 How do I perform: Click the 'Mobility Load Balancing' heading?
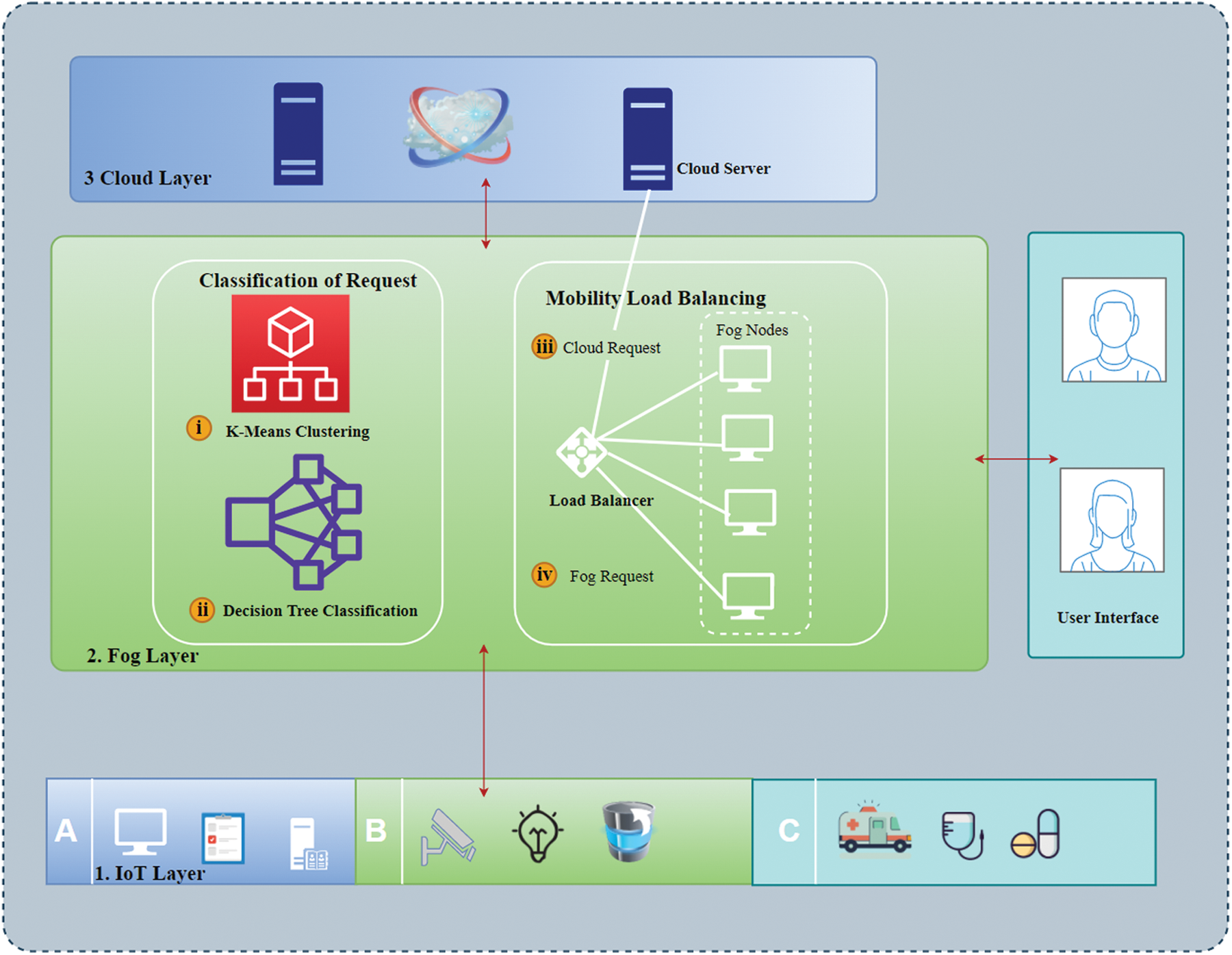[656, 298]
